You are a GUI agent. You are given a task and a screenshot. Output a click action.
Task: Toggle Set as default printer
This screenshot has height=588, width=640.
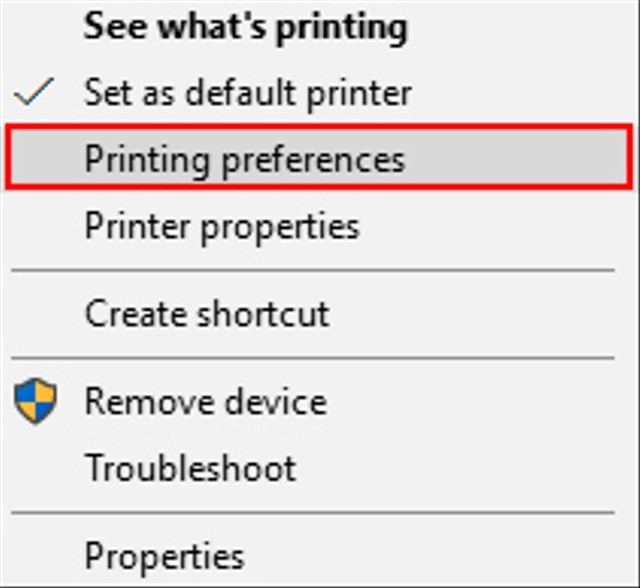point(248,93)
